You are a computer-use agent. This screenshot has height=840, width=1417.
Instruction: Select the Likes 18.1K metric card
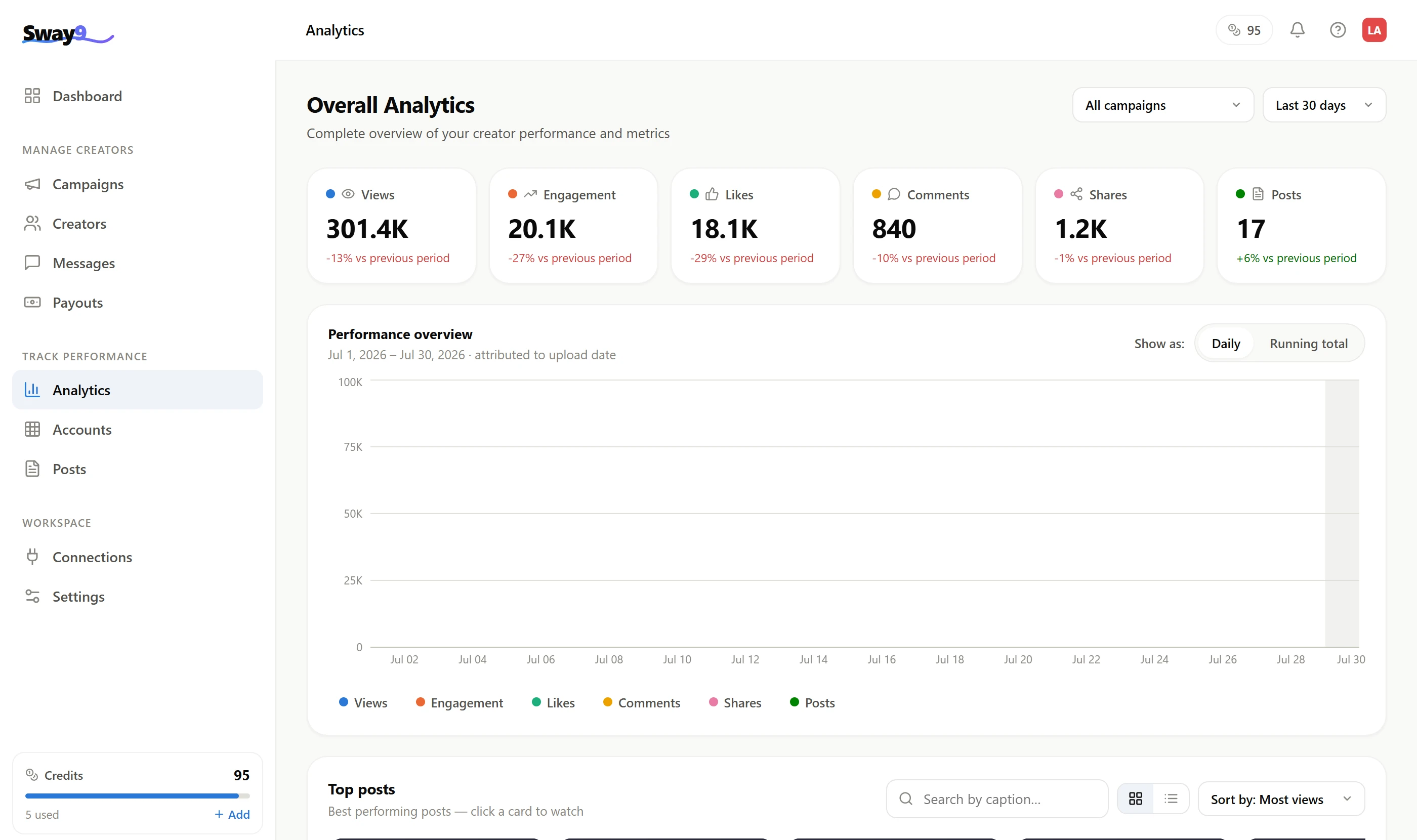[755, 225]
